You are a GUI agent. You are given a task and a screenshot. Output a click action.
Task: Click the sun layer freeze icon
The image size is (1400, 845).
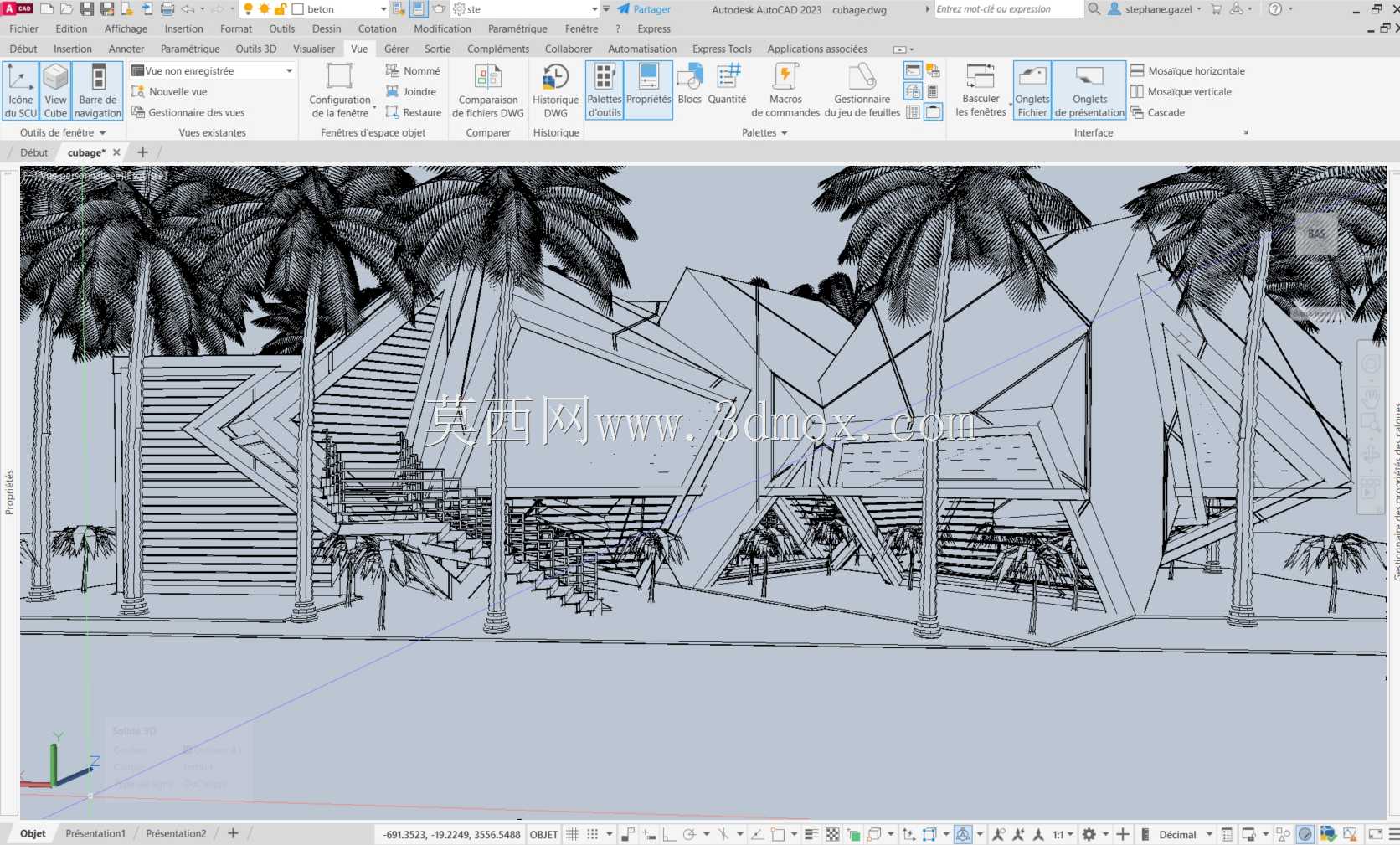point(264,9)
